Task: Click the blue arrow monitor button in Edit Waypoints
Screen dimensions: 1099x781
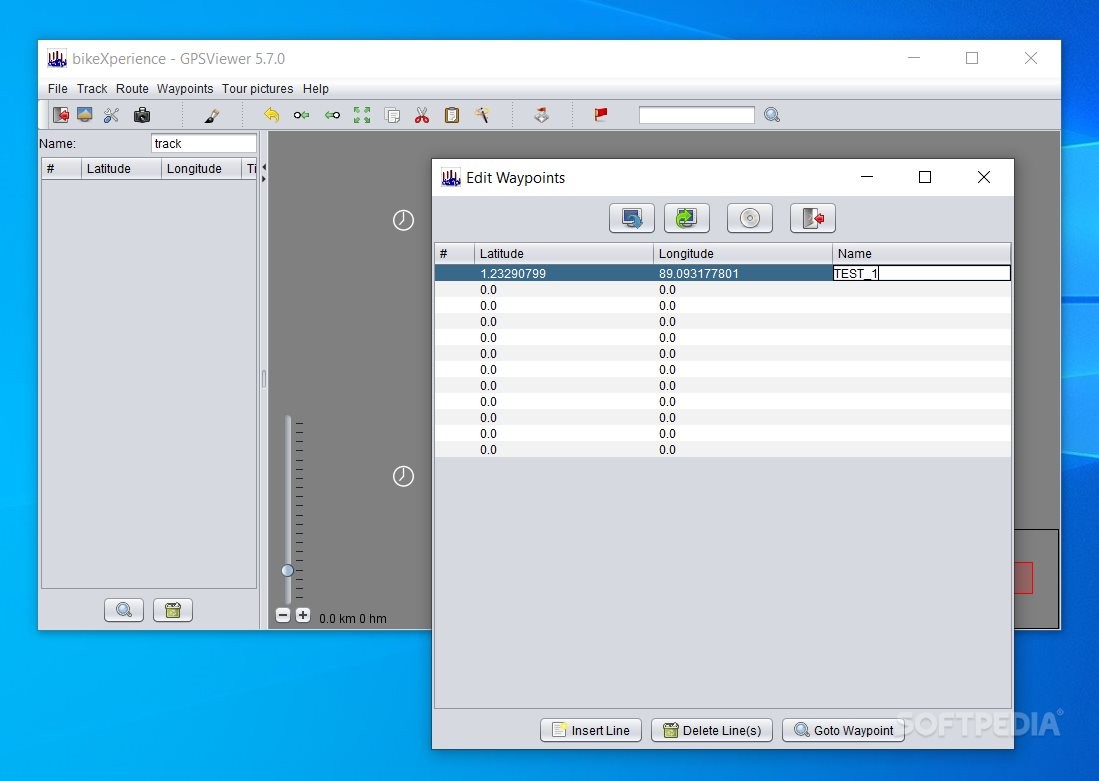Action: [x=632, y=218]
